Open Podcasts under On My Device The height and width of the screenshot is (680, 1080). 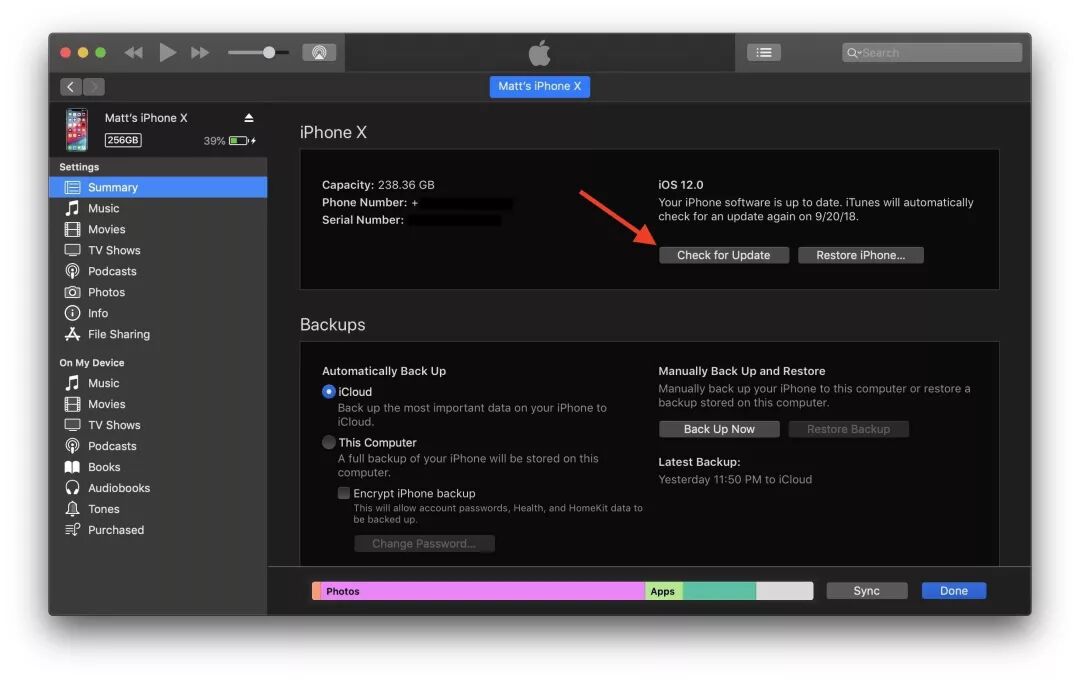coord(158,446)
